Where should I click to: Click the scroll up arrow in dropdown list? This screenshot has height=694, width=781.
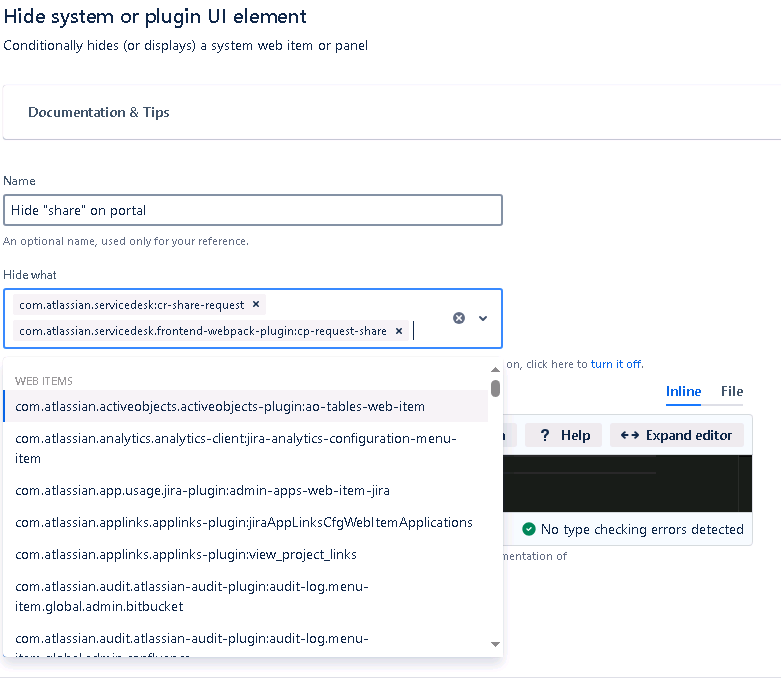click(495, 369)
